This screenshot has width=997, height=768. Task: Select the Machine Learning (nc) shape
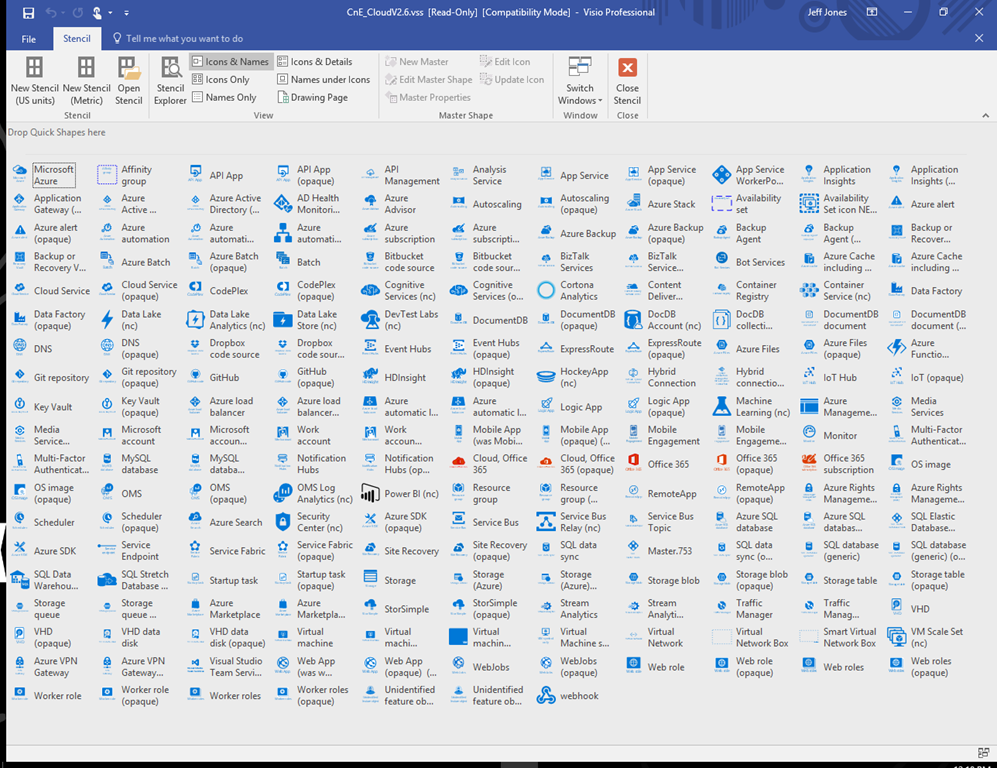721,407
